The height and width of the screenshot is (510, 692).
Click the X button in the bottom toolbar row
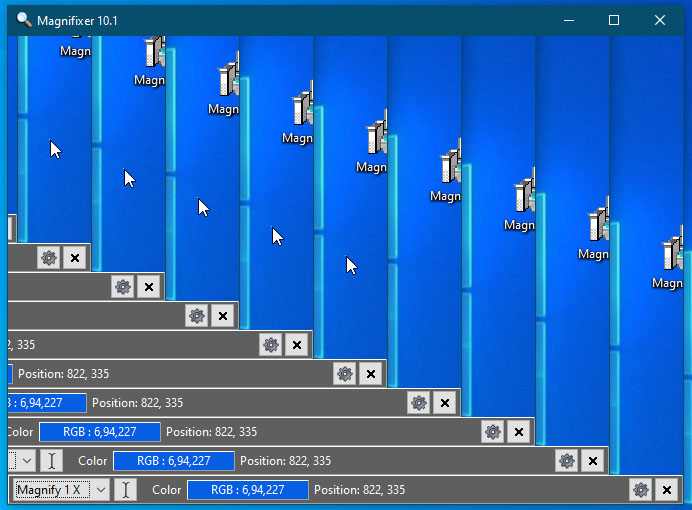(667, 490)
